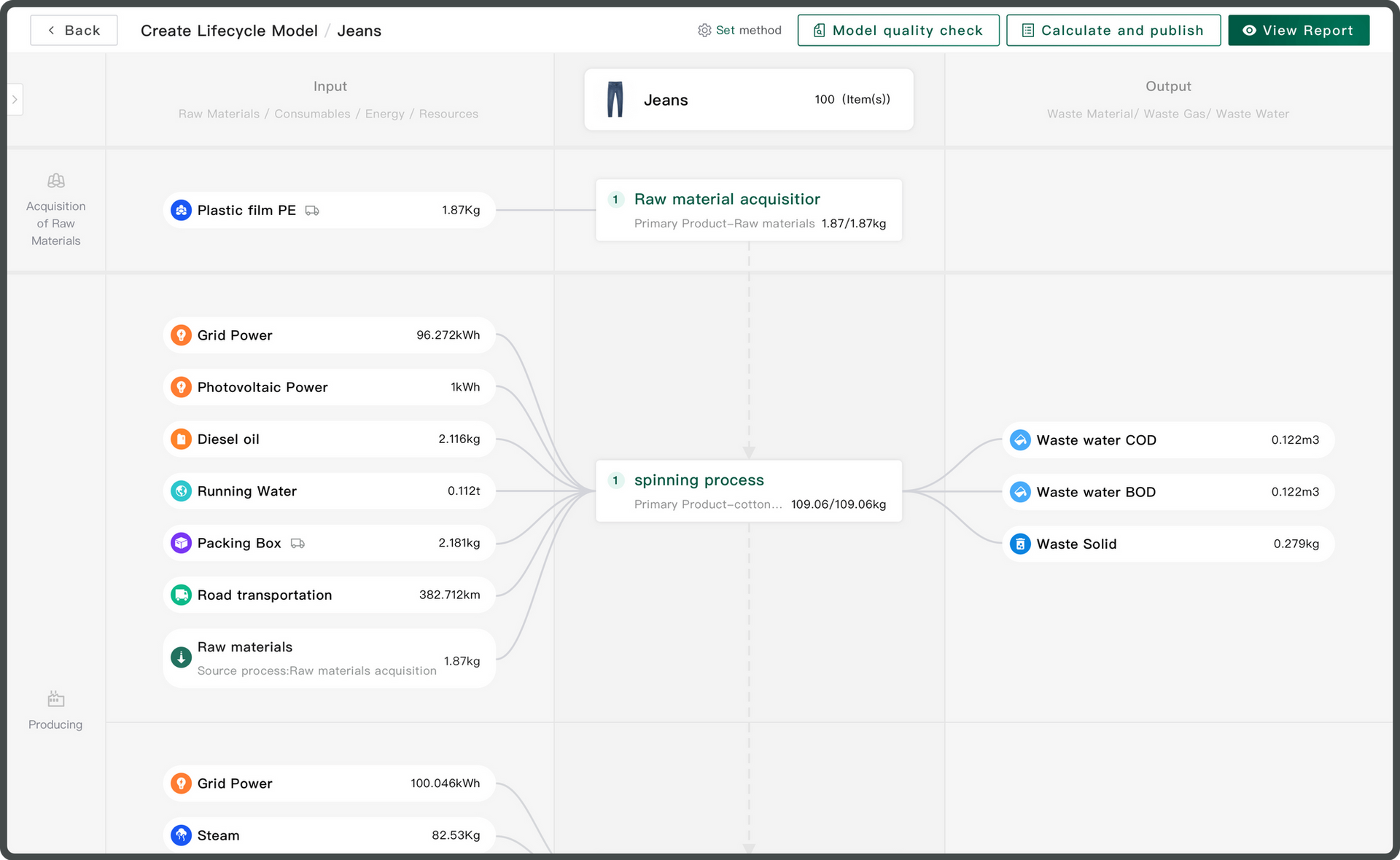The width and height of the screenshot is (1400, 860).
Task: Click the truck icon beside Plastic film PE
Action: point(312,211)
